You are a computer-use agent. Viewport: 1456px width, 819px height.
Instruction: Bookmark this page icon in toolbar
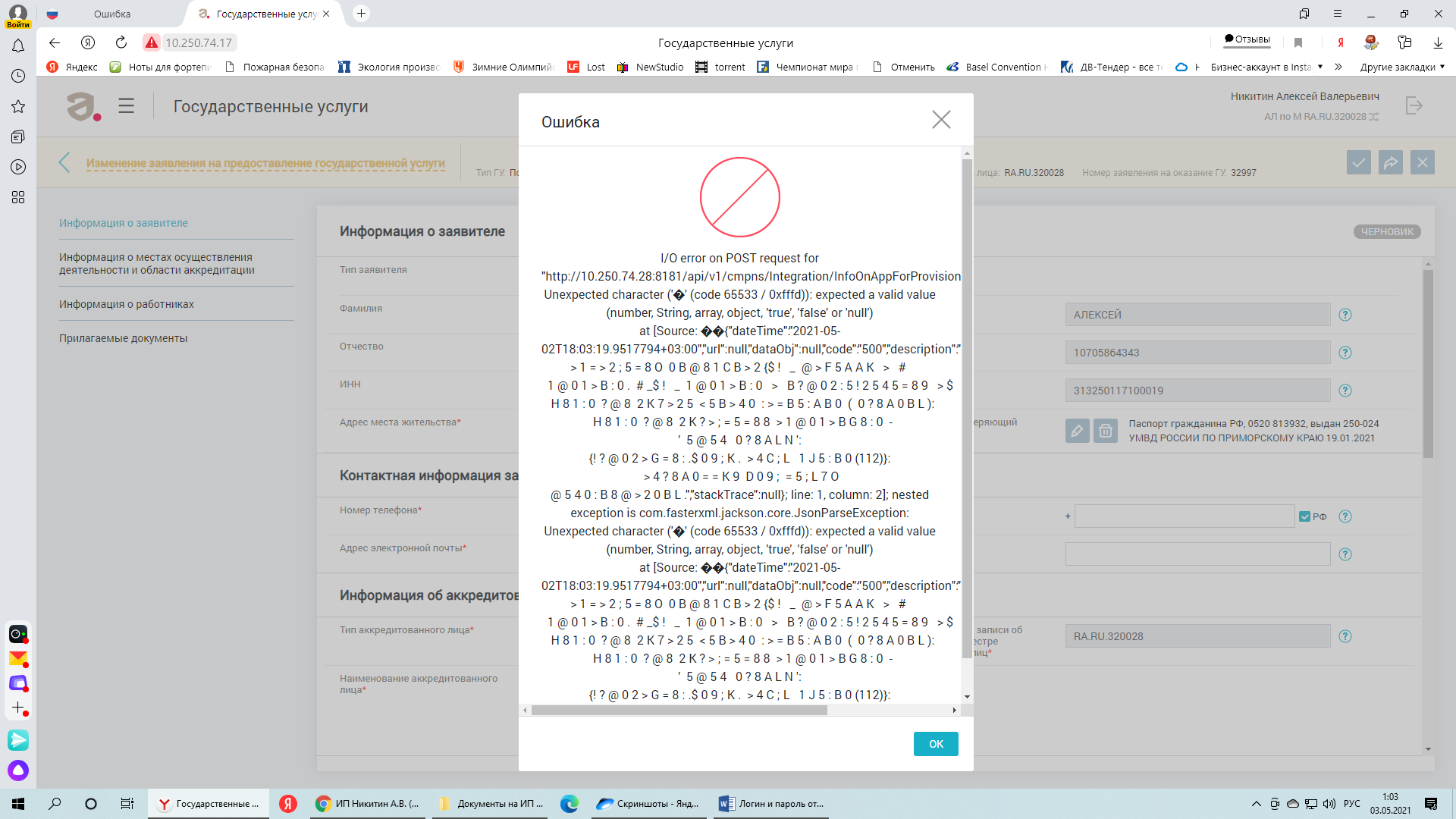pos(1298,42)
